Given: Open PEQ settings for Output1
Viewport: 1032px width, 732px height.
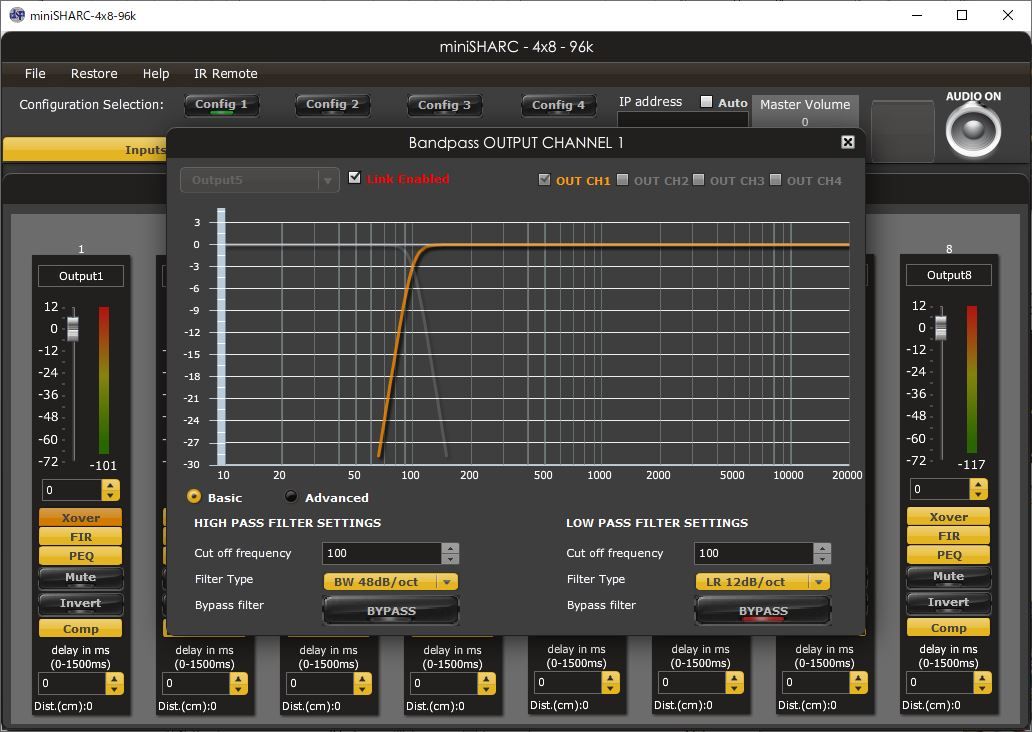Looking at the screenshot, I should click(80, 556).
